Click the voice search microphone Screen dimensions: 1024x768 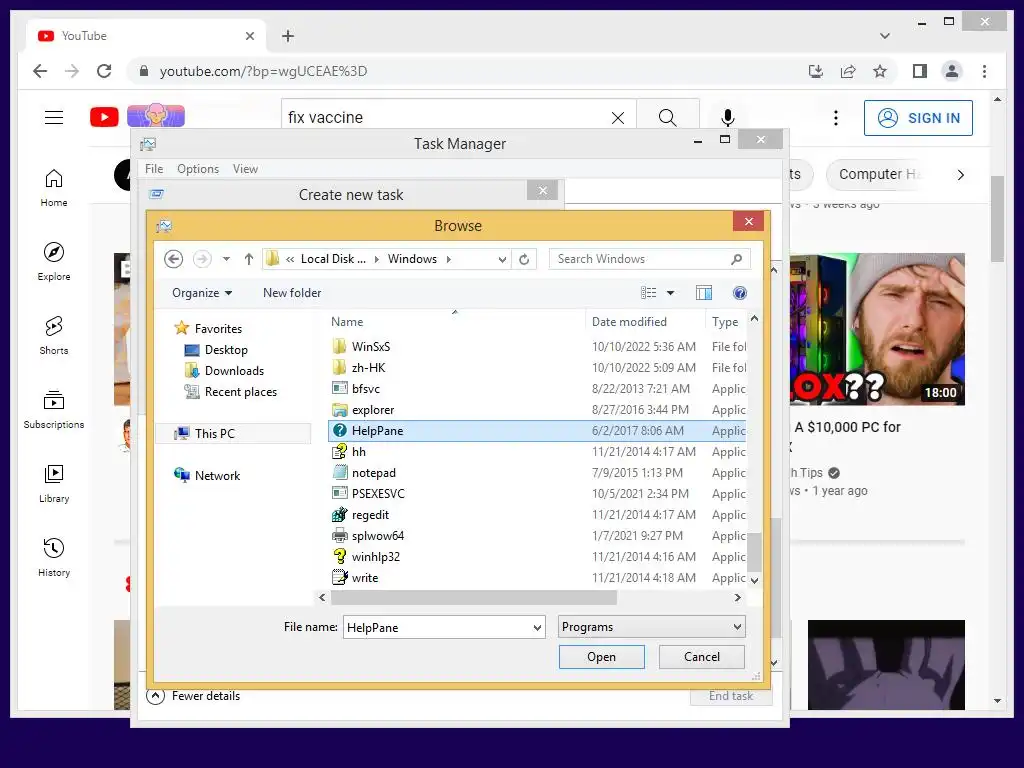(x=728, y=118)
